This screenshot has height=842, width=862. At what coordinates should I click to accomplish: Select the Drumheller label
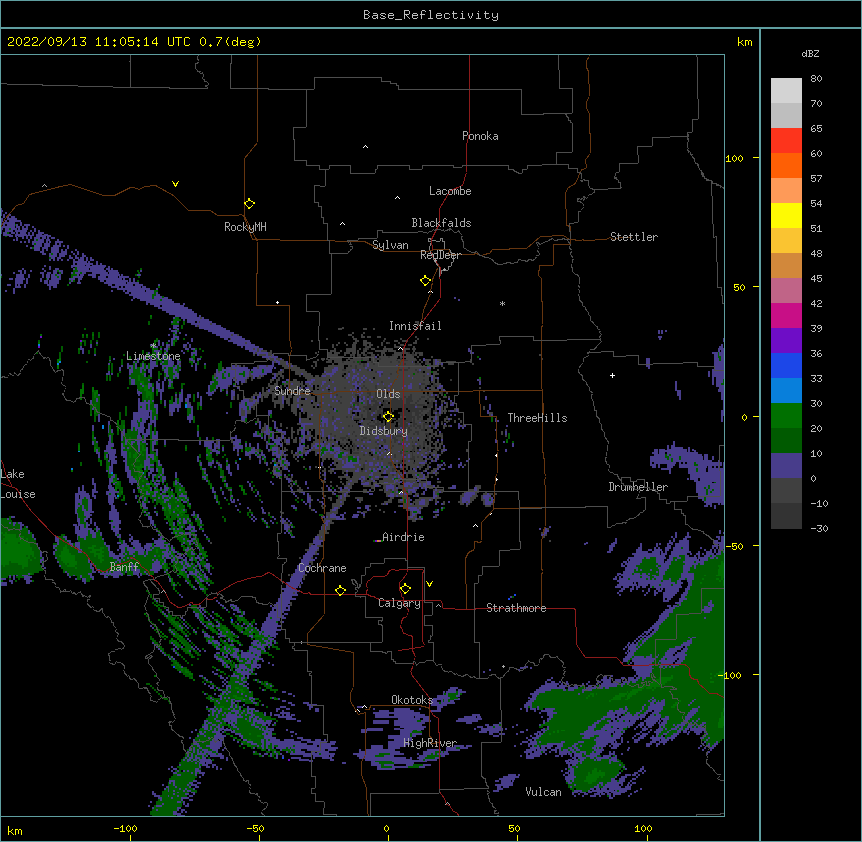pos(638,487)
